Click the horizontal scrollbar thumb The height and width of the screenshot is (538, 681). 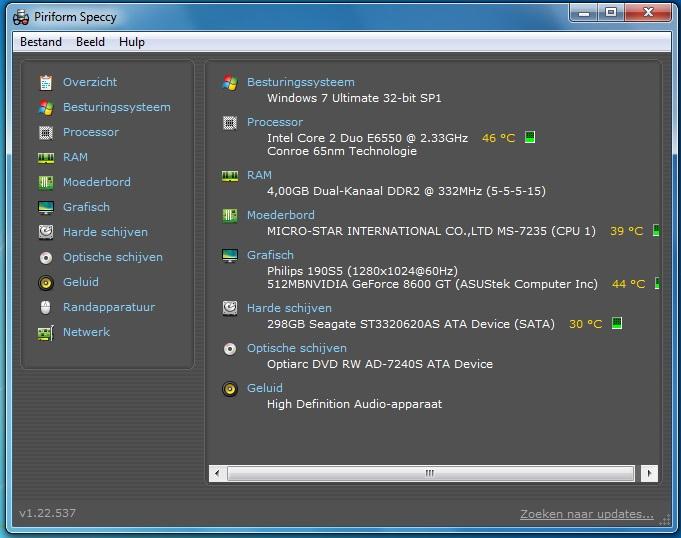(x=430, y=473)
